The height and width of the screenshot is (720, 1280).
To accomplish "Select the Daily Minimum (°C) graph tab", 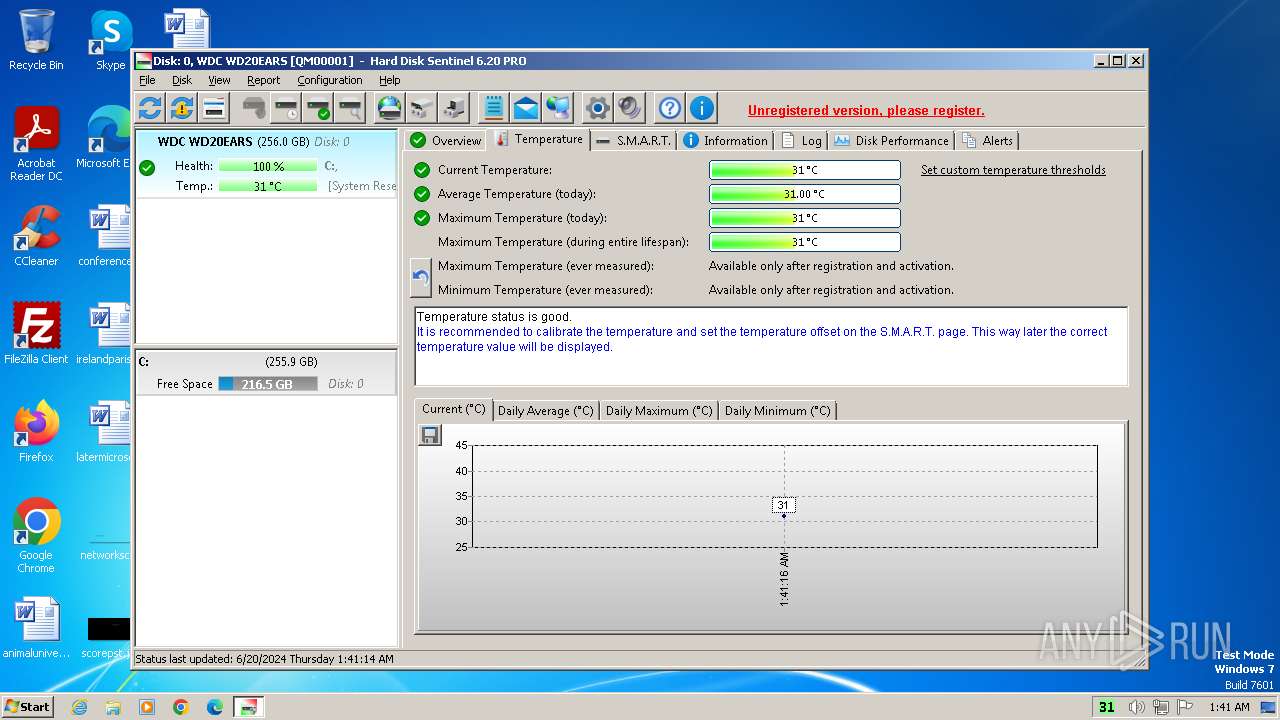I will pyautogui.click(x=777, y=411).
